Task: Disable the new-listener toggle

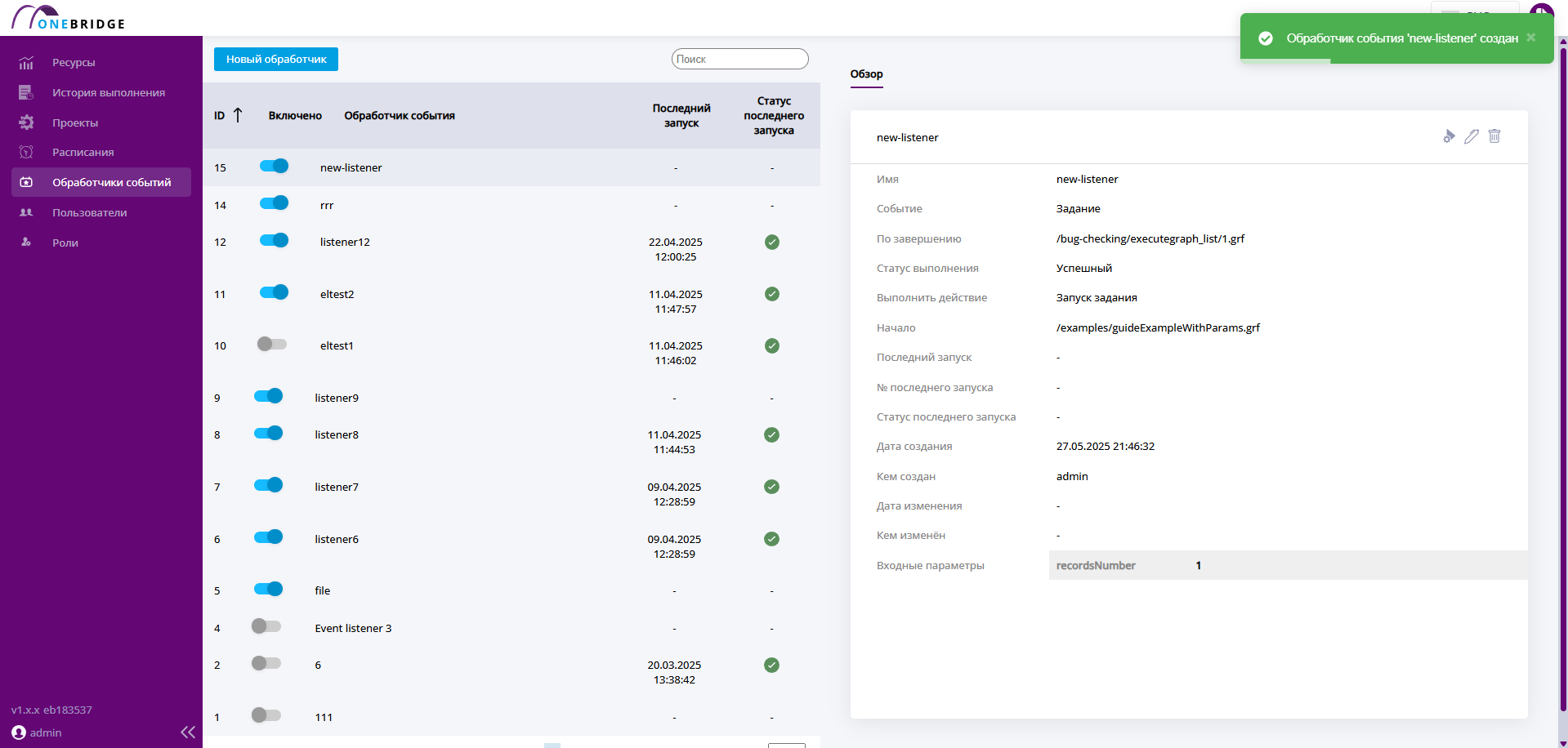Action: (274, 166)
